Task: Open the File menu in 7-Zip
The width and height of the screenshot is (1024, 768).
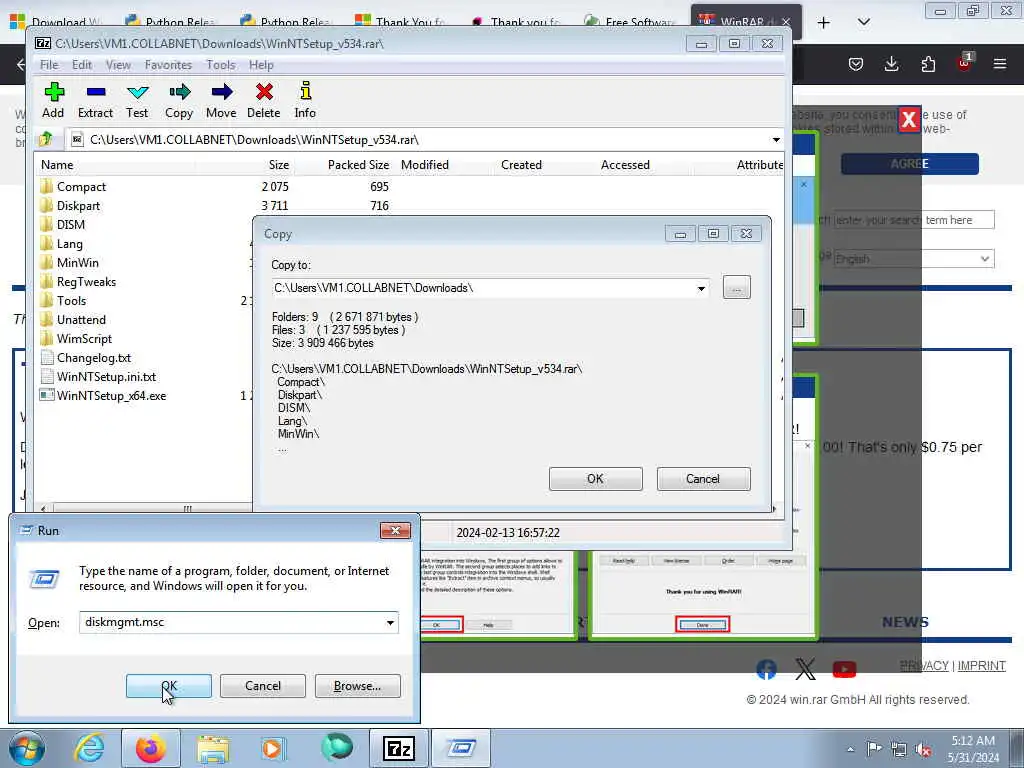Action: [x=49, y=65]
